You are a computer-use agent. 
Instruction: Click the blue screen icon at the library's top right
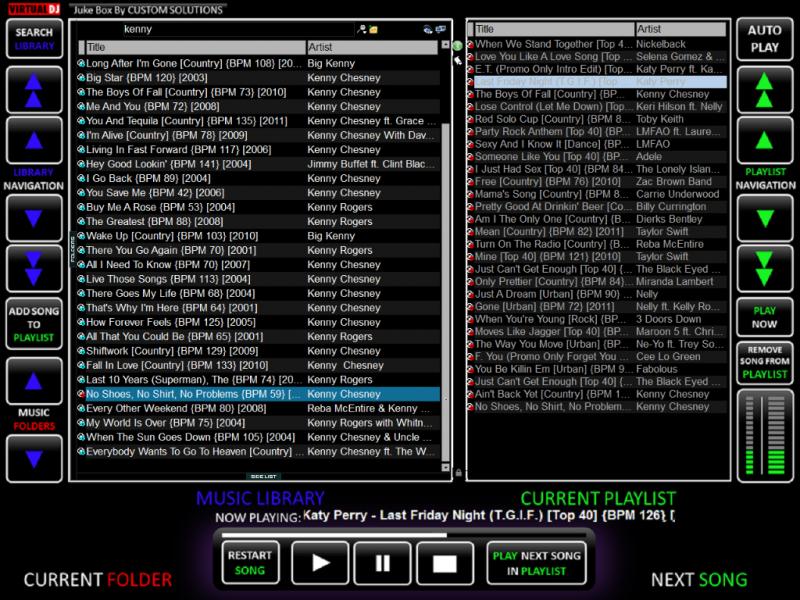point(440,30)
